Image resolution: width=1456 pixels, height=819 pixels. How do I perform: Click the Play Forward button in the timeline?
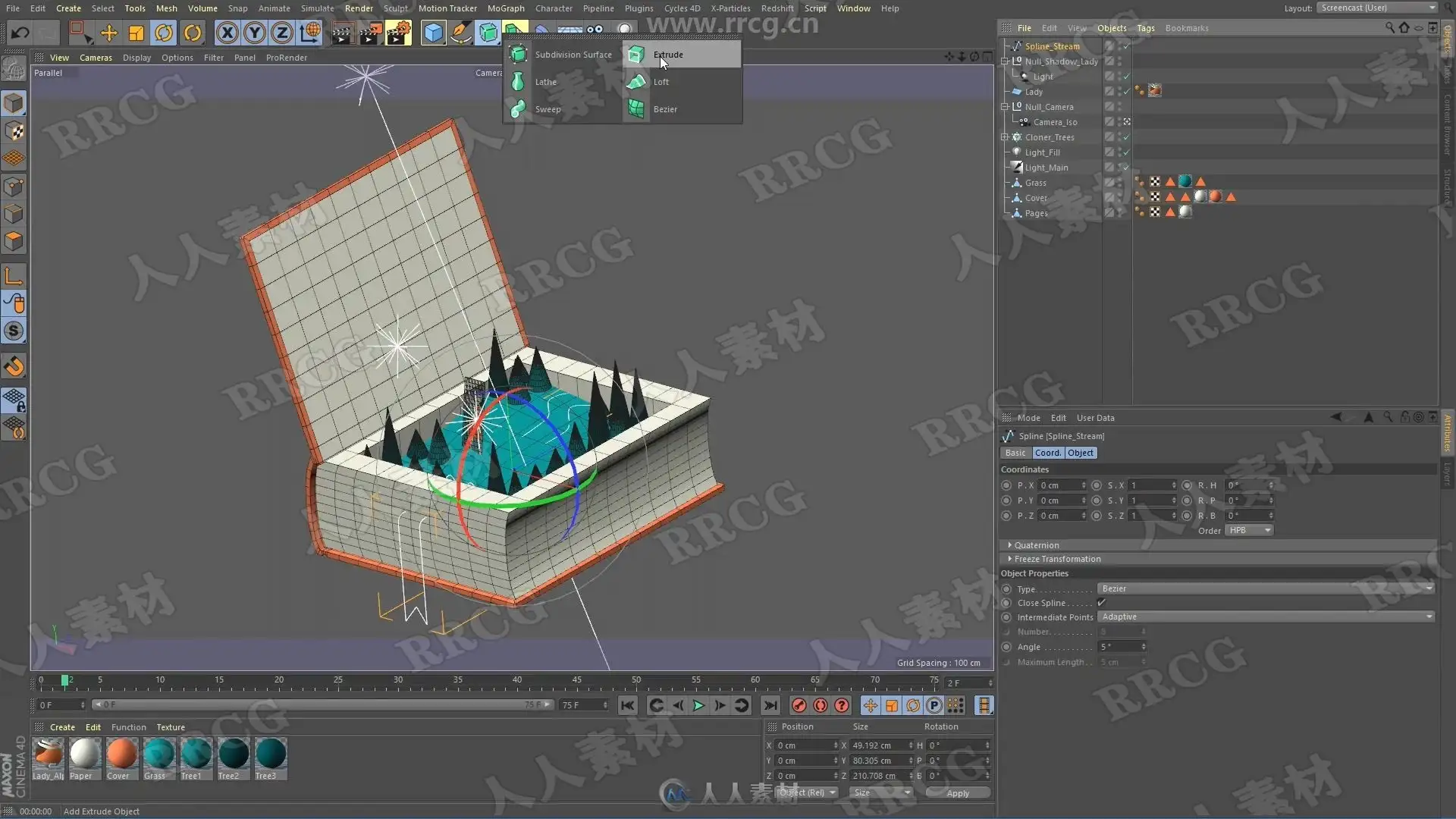point(698,706)
